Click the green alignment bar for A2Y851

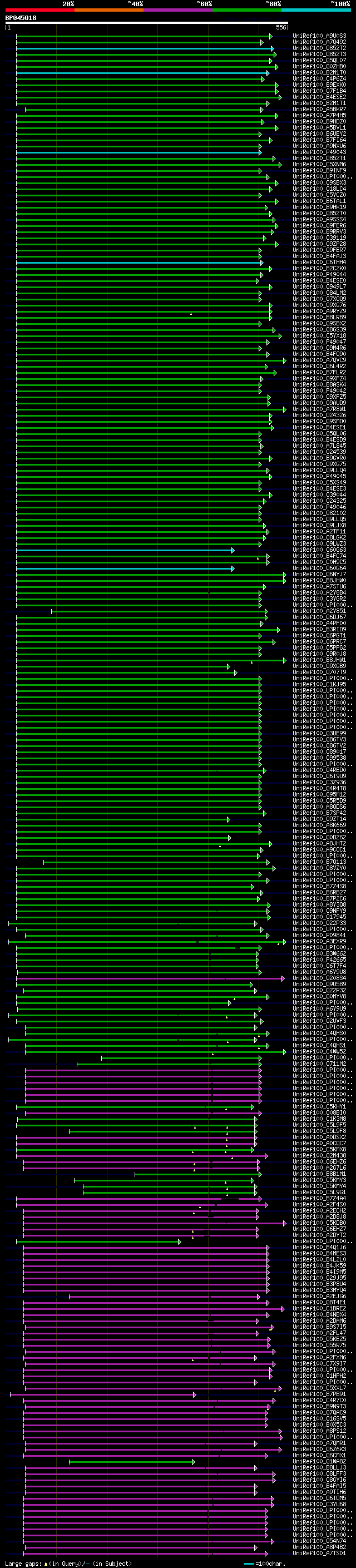pyautogui.click(x=160, y=611)
